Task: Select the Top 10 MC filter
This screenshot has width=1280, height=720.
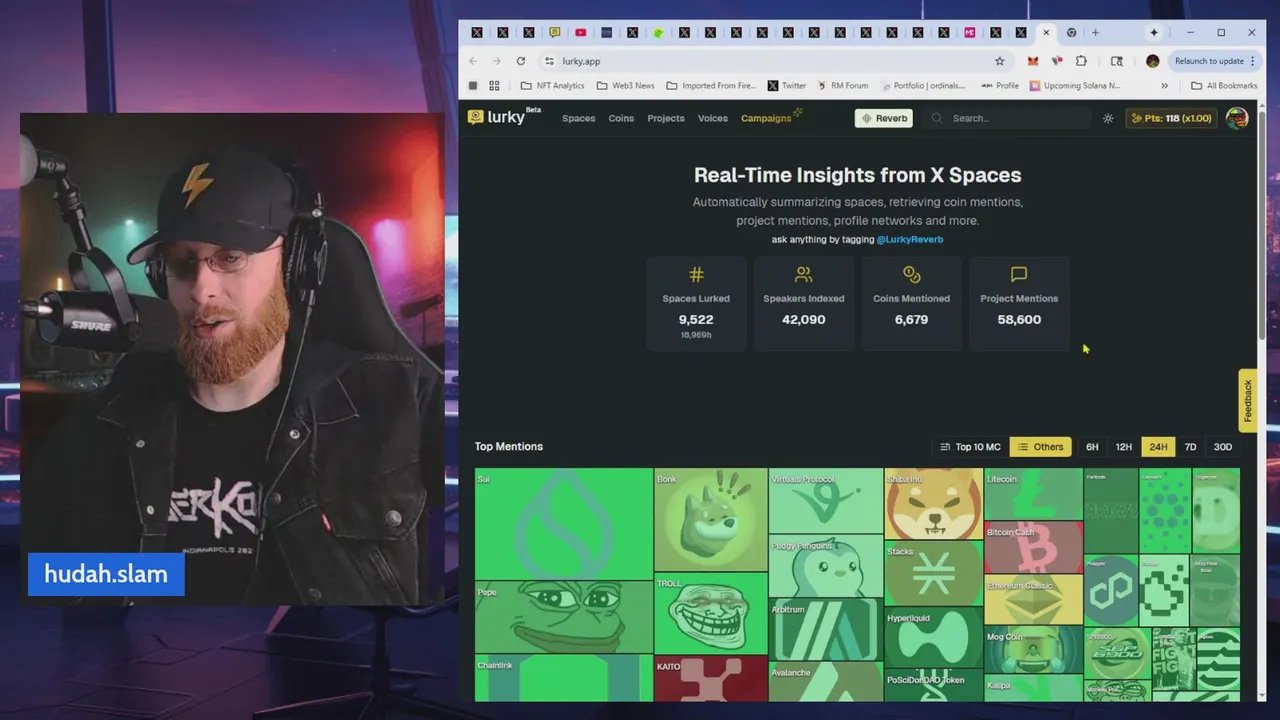Action: [970, 447]
